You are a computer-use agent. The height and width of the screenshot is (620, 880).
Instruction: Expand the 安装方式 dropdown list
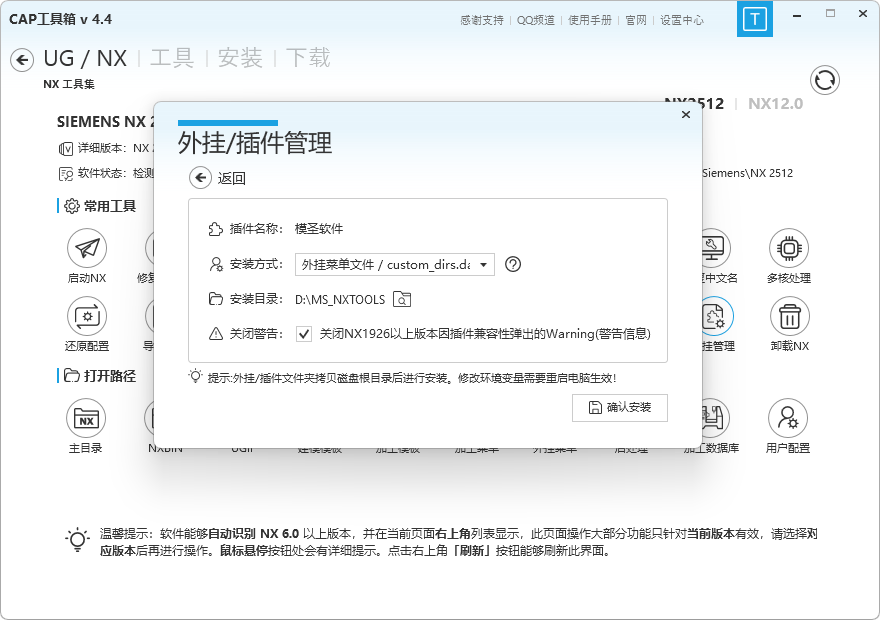click(483, 265)
